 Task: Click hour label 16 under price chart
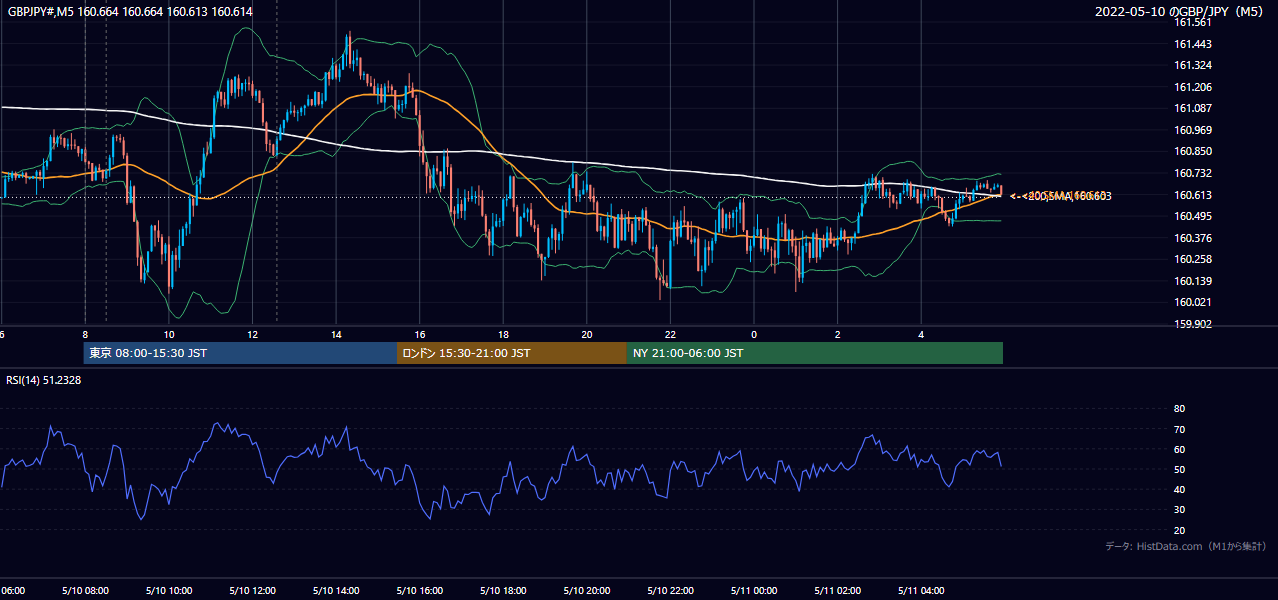tap(420, 335)
